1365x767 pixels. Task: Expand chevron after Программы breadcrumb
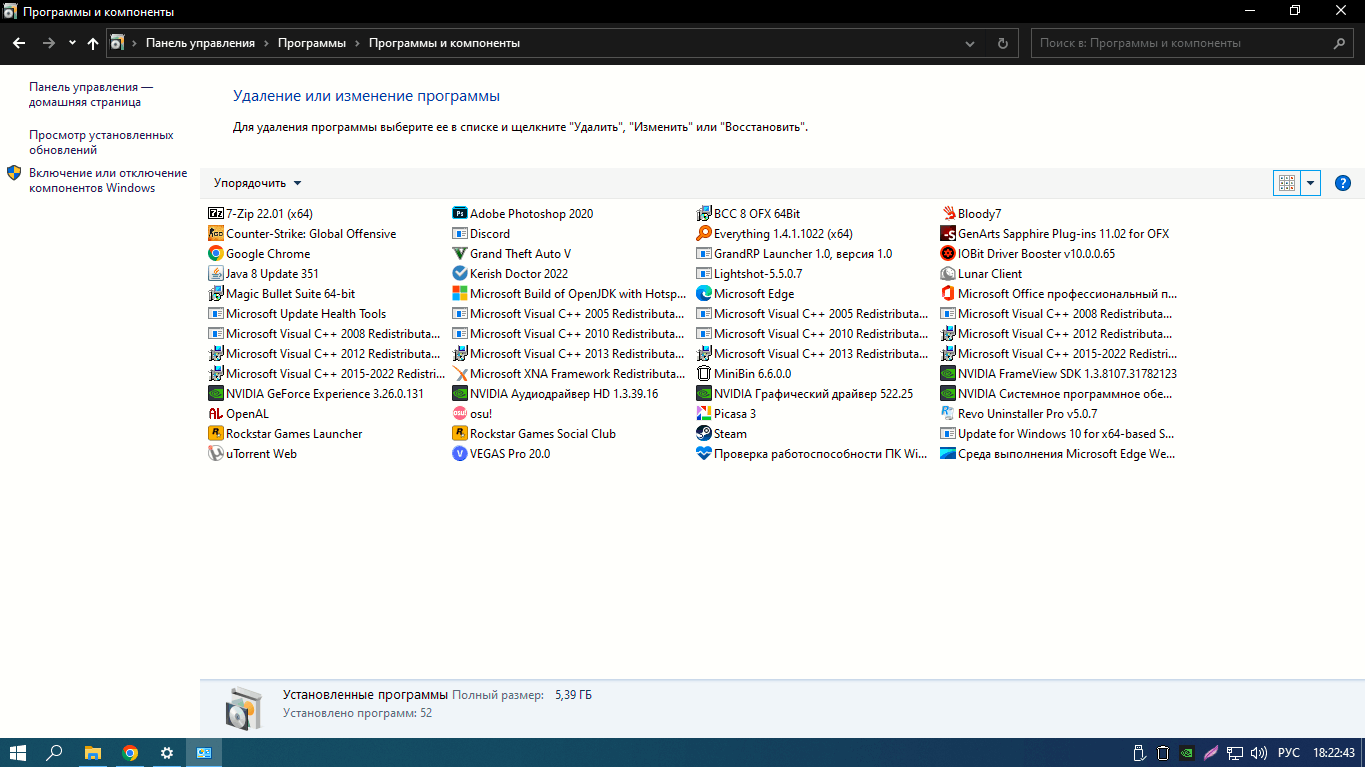pos(357,43)
